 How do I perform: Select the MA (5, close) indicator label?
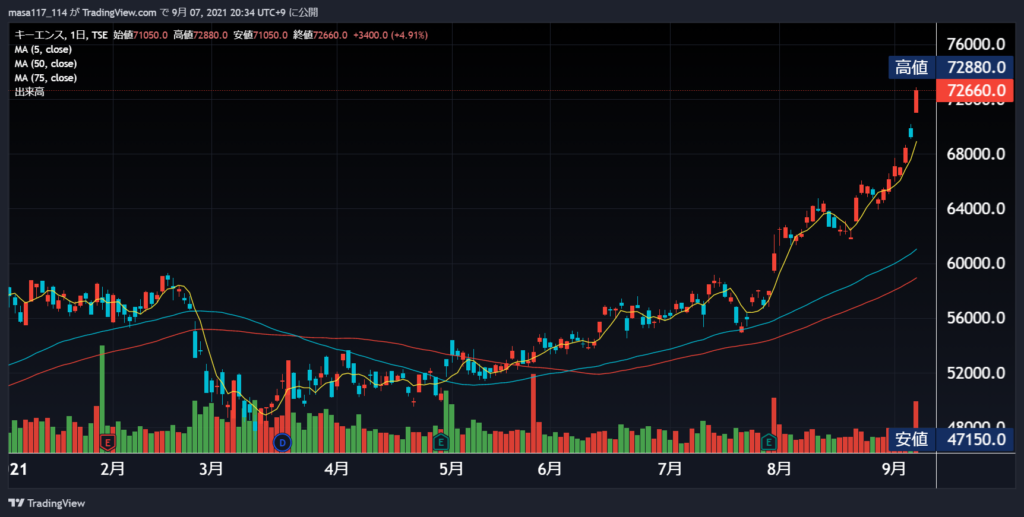43,50
